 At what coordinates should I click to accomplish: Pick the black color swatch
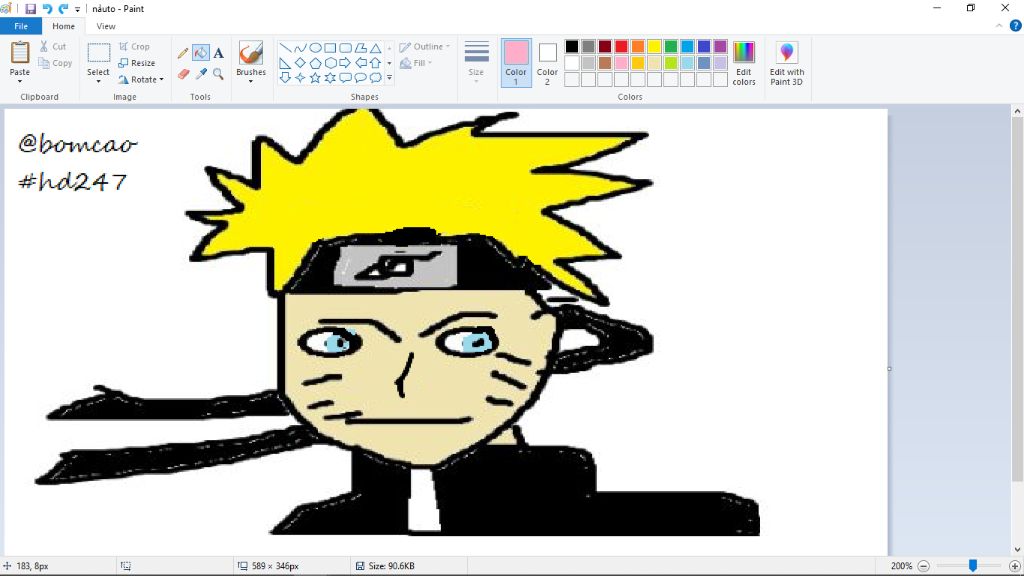coord(572,46)
